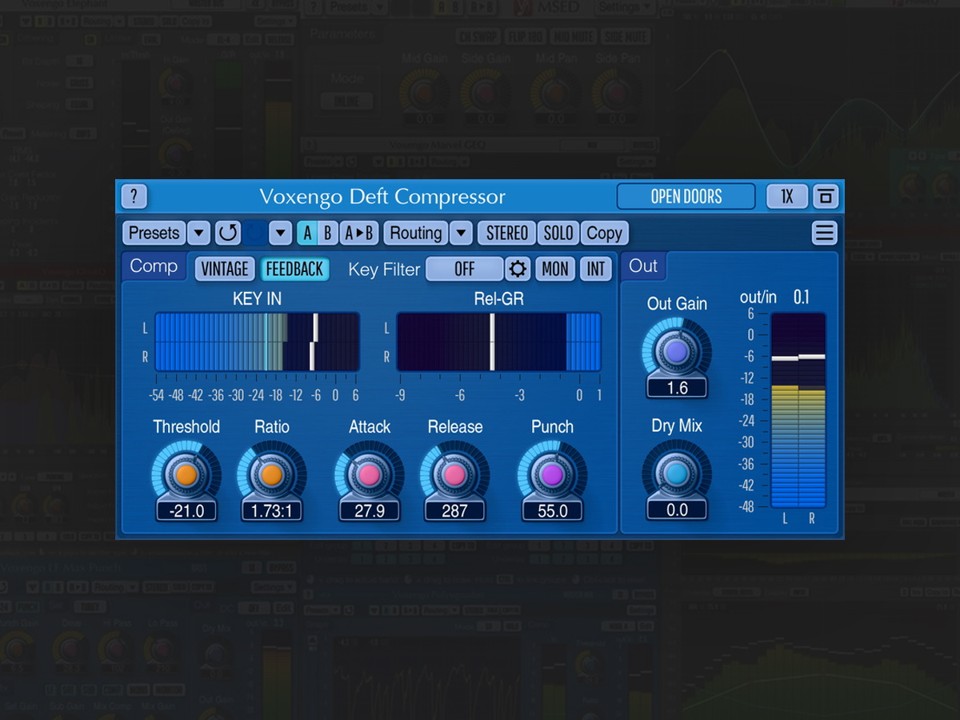
Task: Open the Routing menu
Action: 416,233
